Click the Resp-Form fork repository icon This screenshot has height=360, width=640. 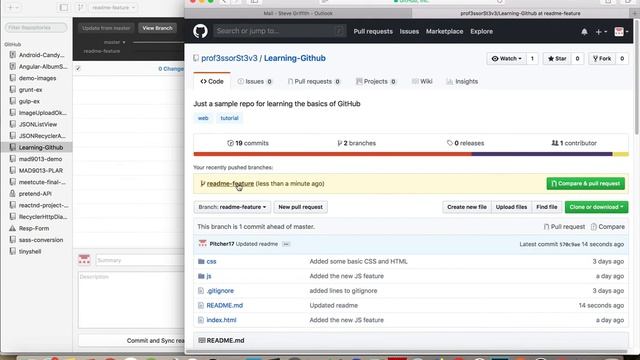point(13,228)
